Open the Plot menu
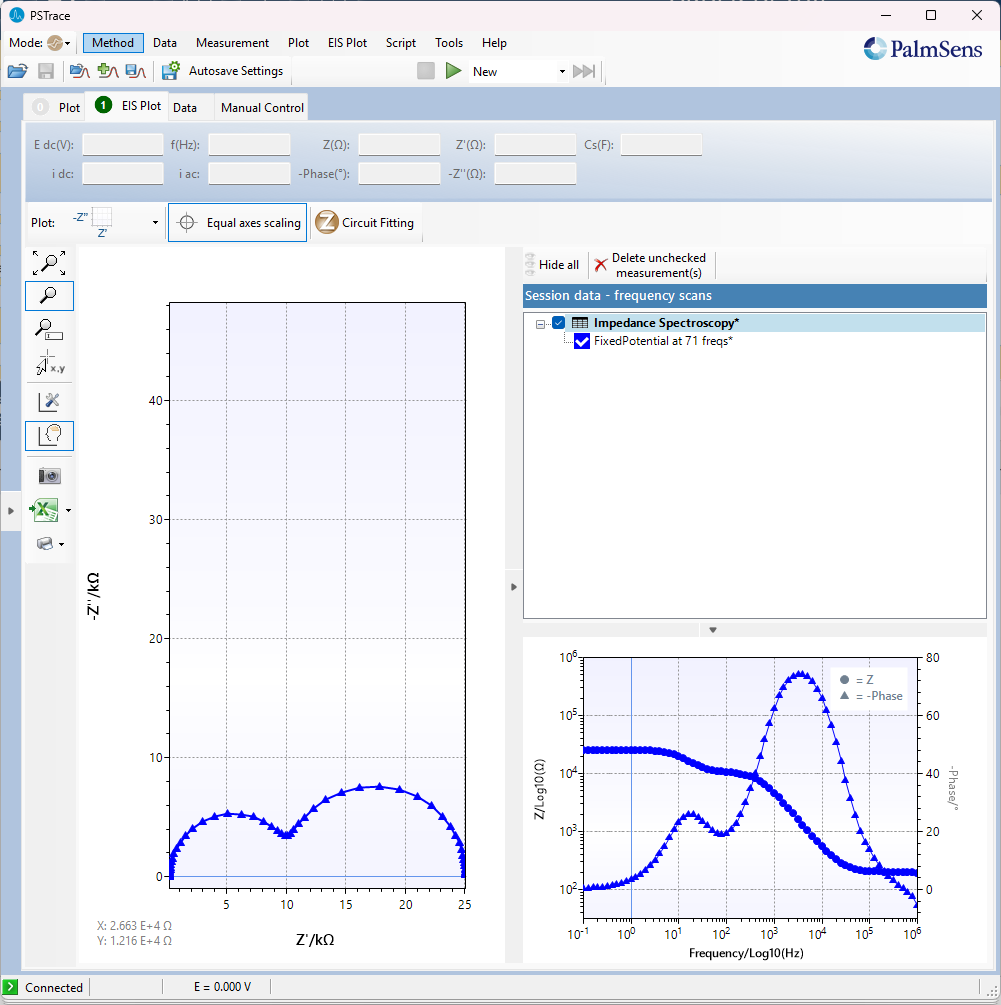 pos(298,43)
